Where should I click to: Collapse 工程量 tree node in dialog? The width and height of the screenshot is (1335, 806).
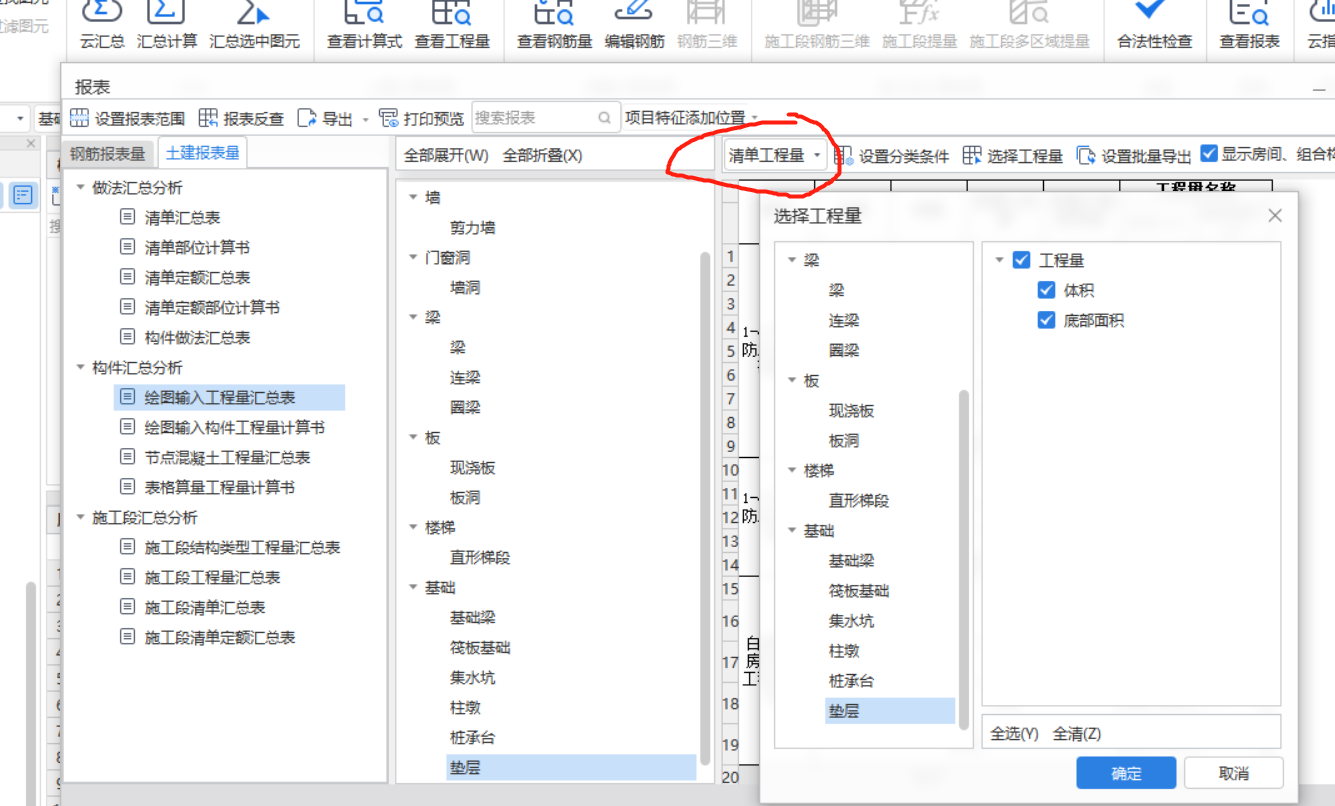click(x=999, y=260)
